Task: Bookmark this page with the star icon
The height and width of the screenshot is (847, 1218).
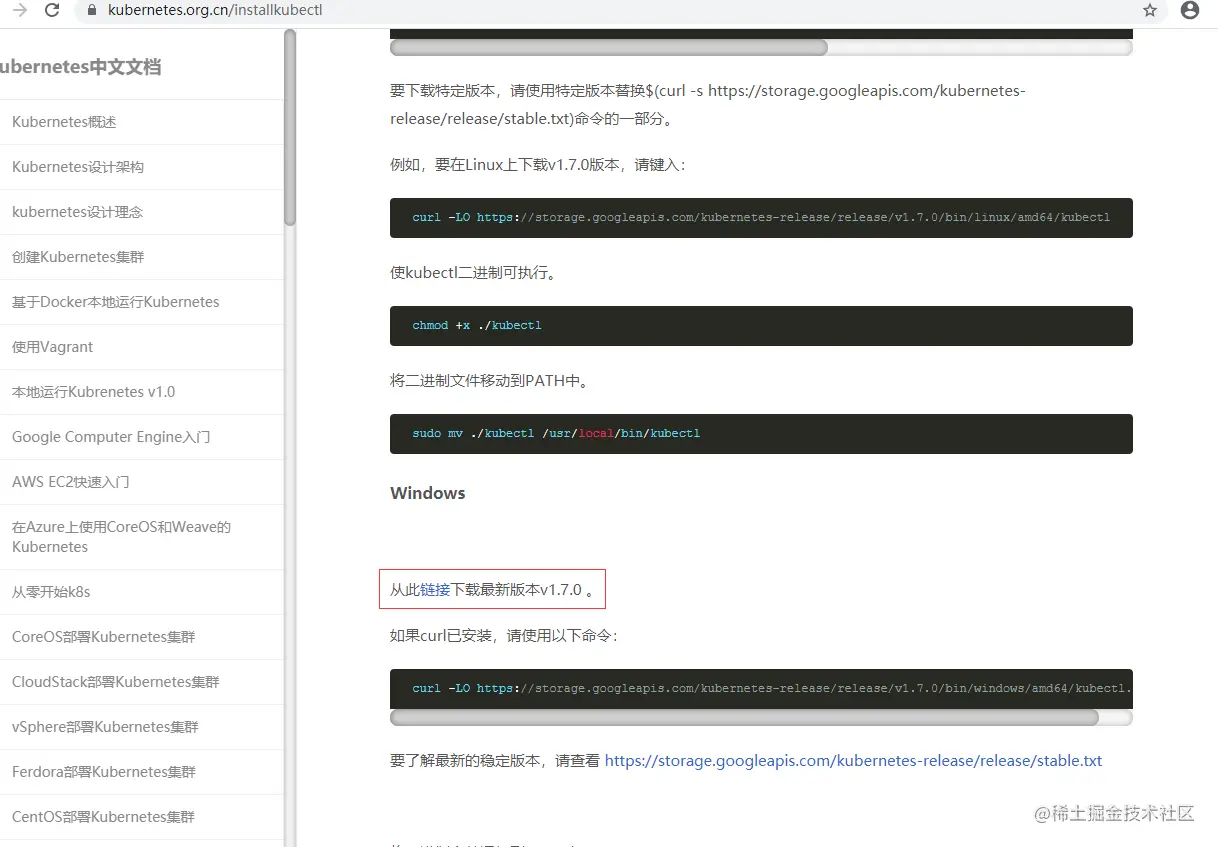Action: pos(1150,10)
